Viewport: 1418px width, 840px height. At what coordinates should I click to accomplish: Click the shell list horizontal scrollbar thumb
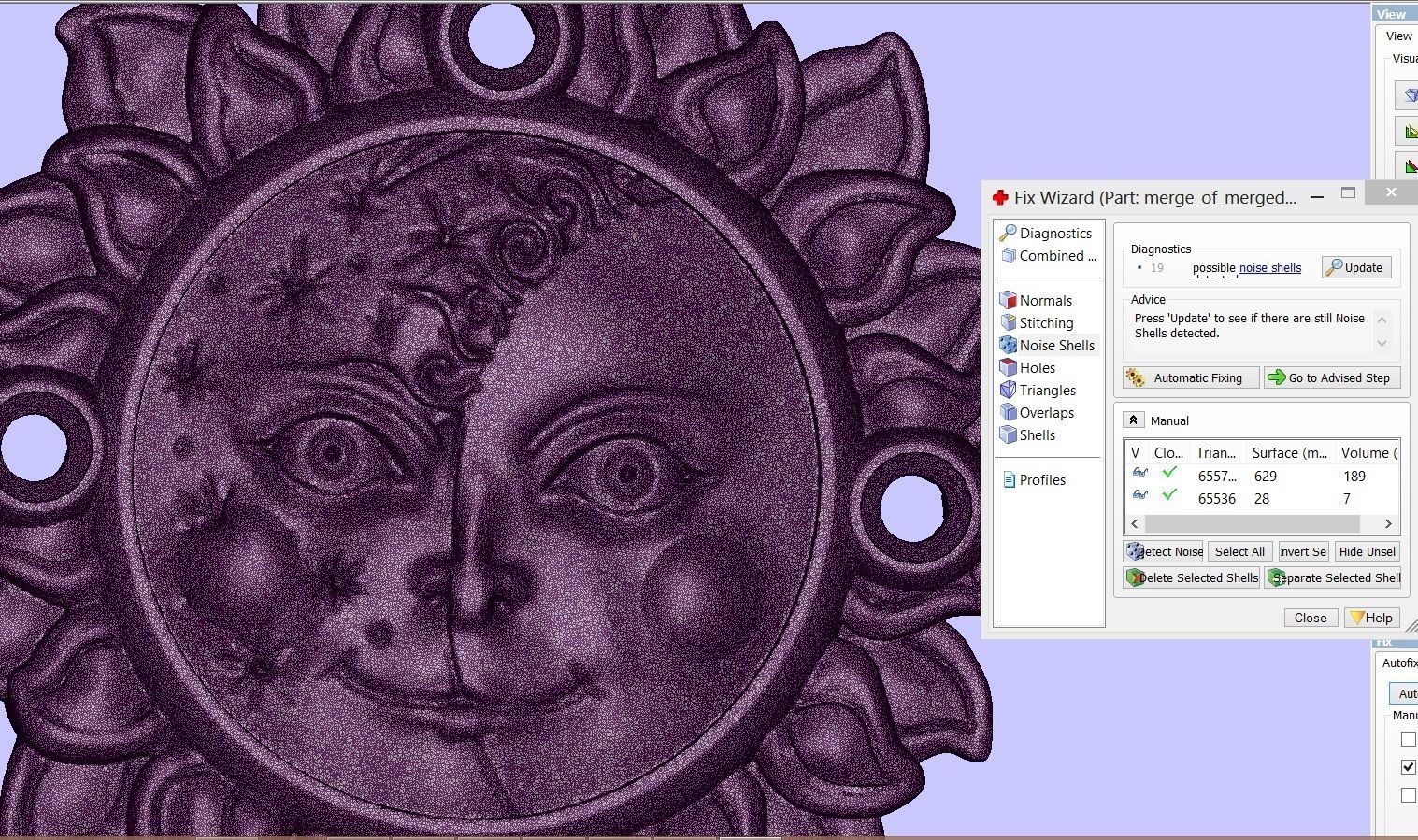tap(1252, 524)
